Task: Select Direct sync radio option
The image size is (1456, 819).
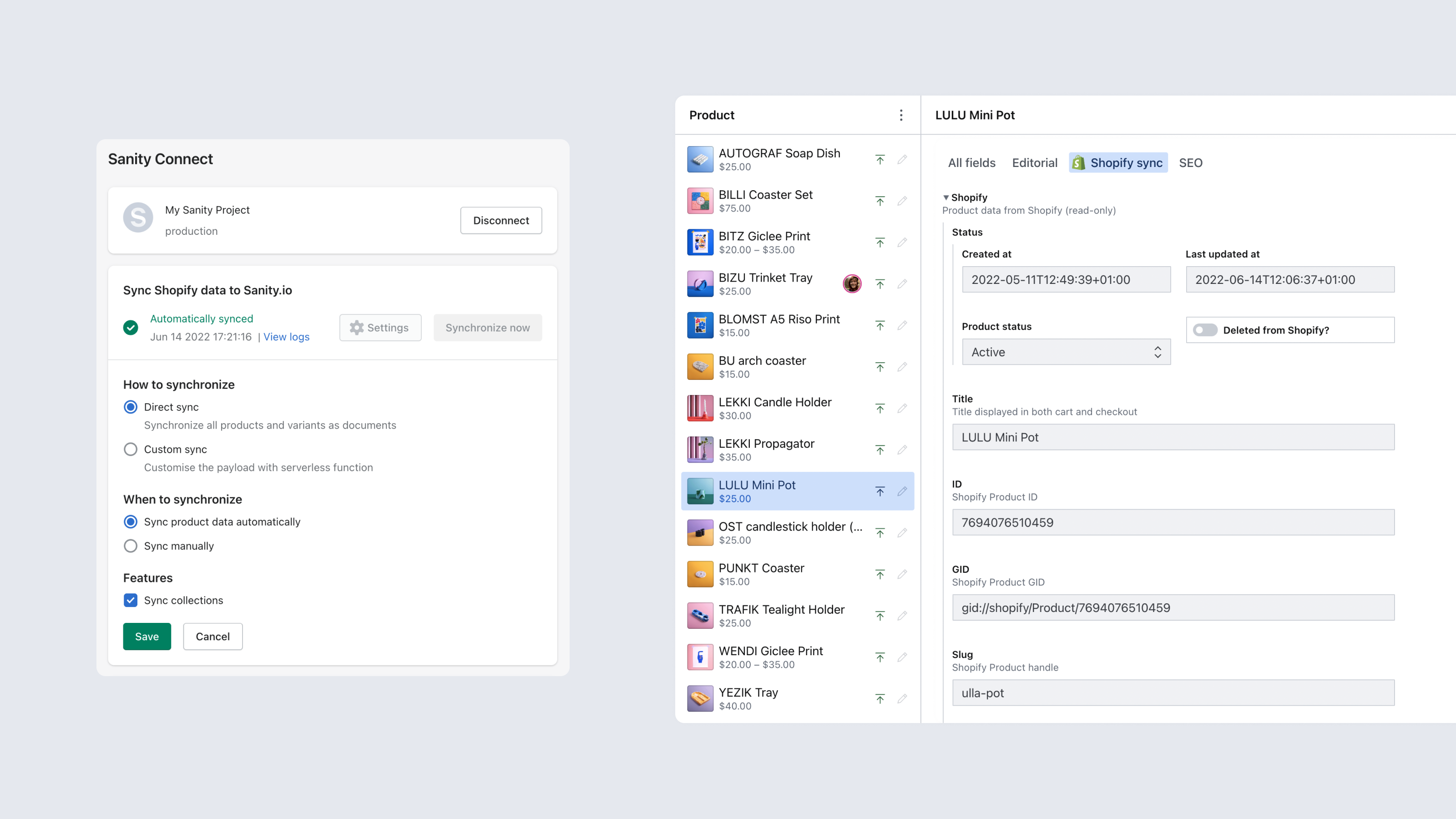Action: point(131,407)
